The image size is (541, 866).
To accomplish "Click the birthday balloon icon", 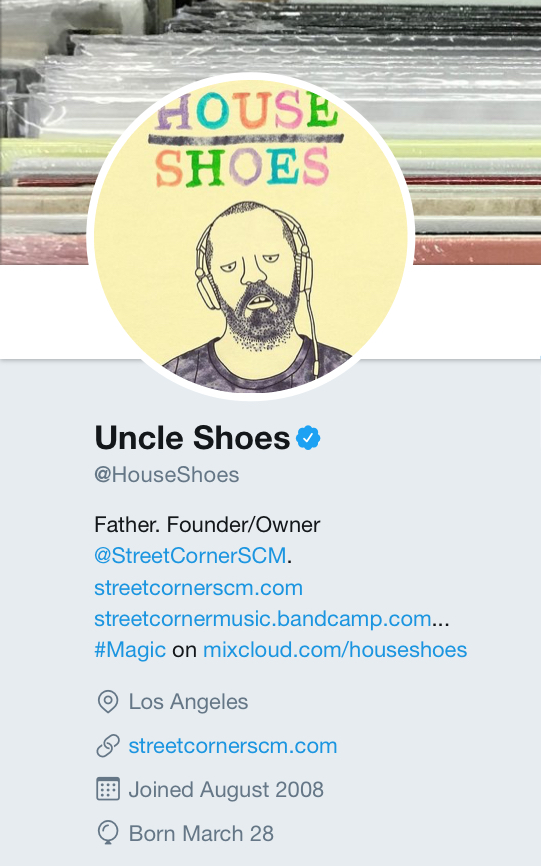I will [108, 833].
